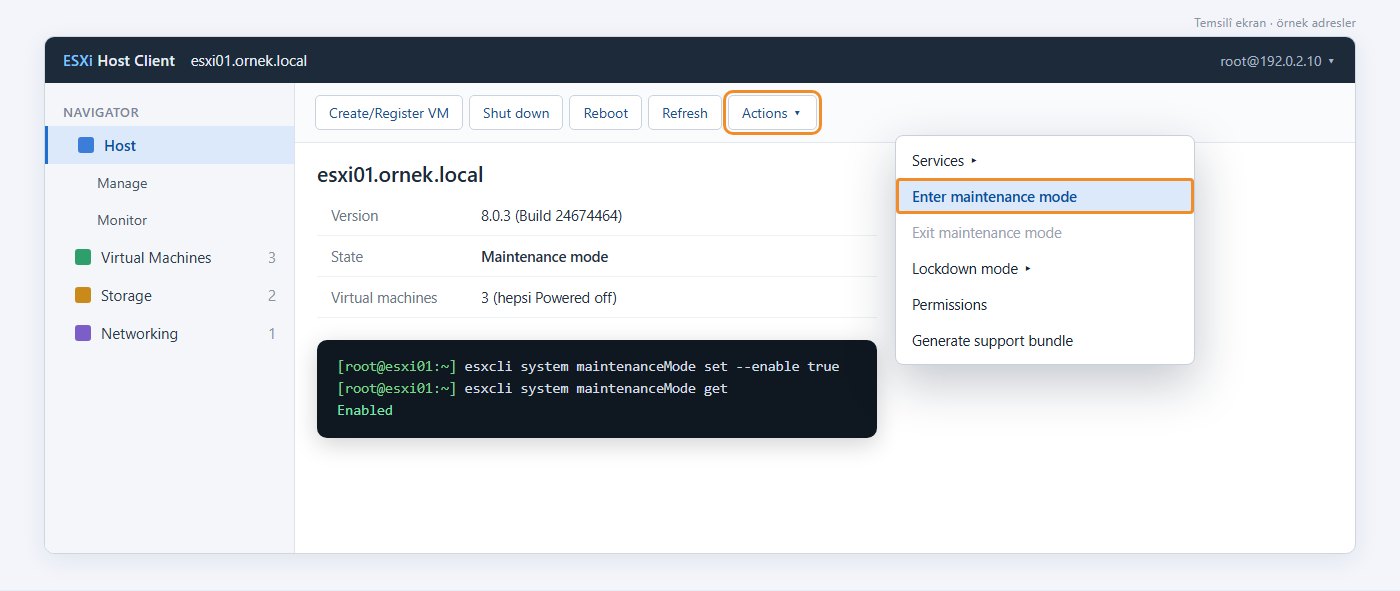Viewport: 1400px width, 591px height.
Task: Go to Virtual Machines in navigator
Action: (x=170, y=257)
